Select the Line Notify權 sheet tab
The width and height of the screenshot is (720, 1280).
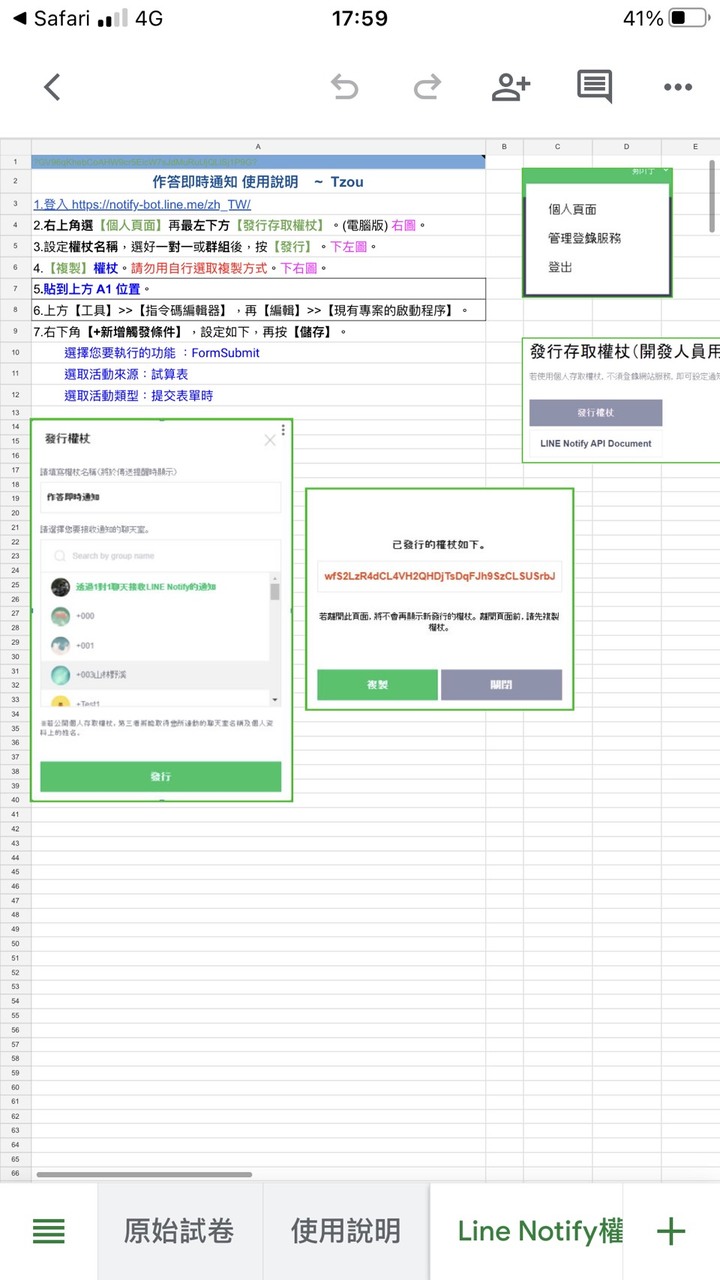click(527, 1231)
